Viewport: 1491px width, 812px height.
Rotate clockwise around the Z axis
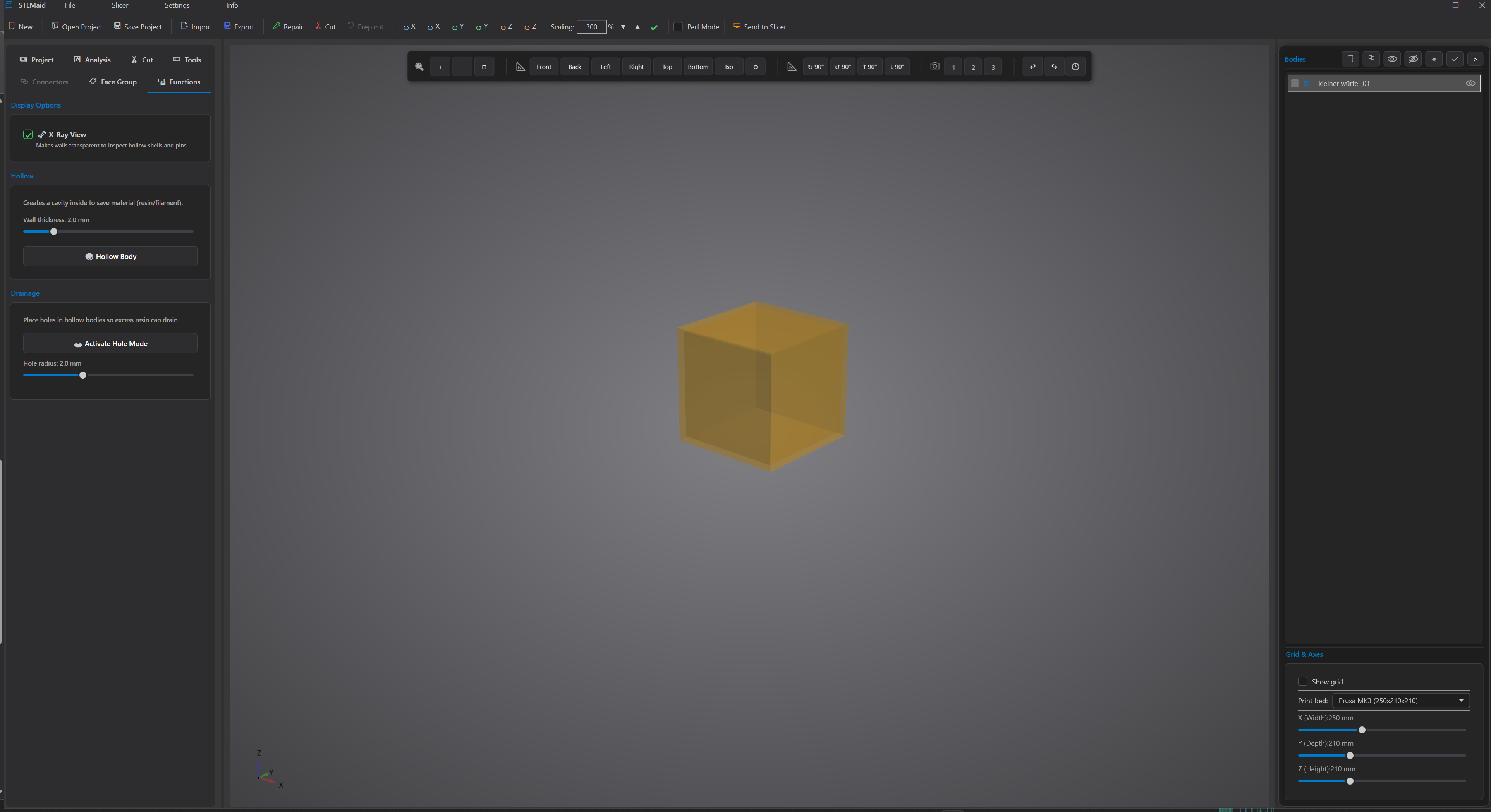click(507, 27)
